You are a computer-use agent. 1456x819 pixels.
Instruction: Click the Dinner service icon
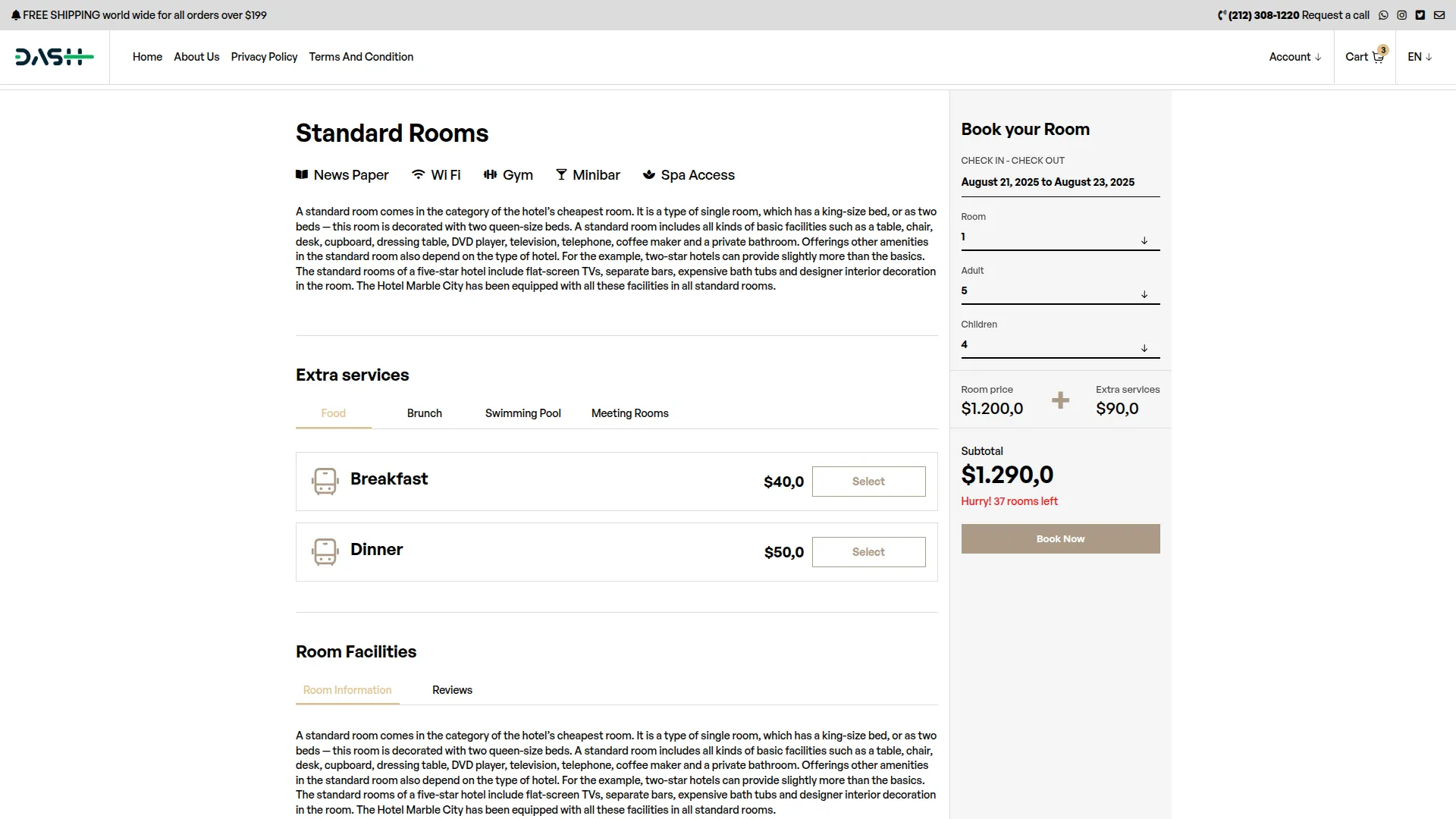[x=325, y=552]
